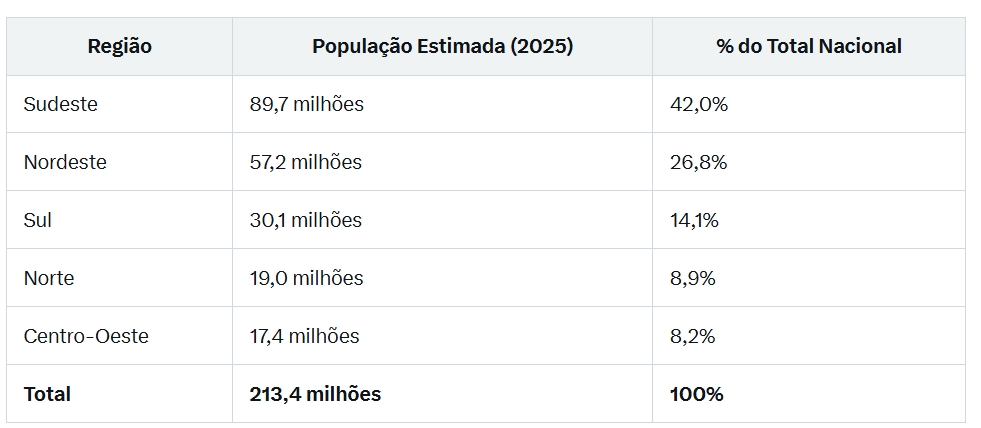The image size is (981, 428).
Task: Select the bold Total row label
Action: point(47,394)
